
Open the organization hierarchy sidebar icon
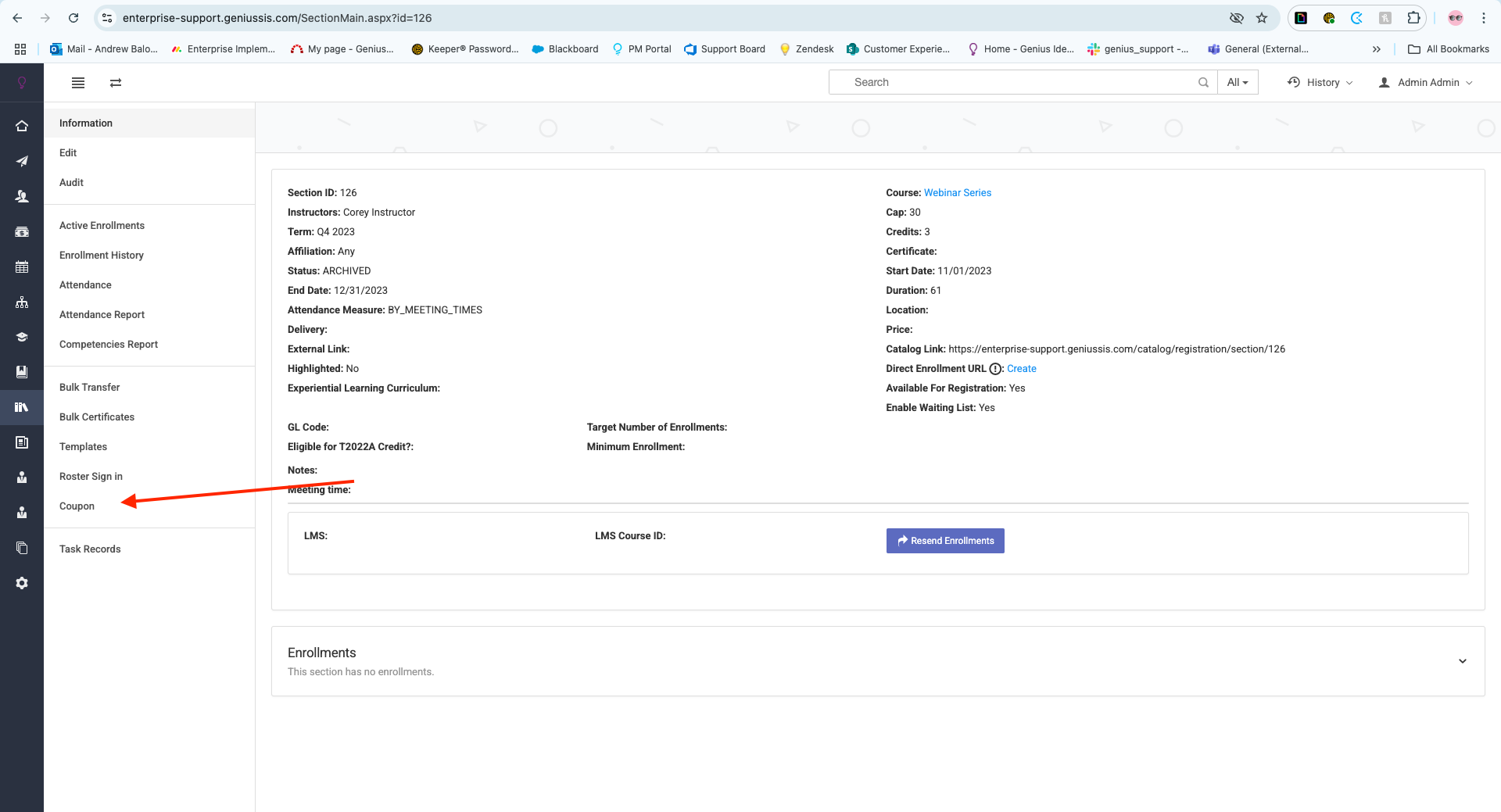tap(22, 302)
